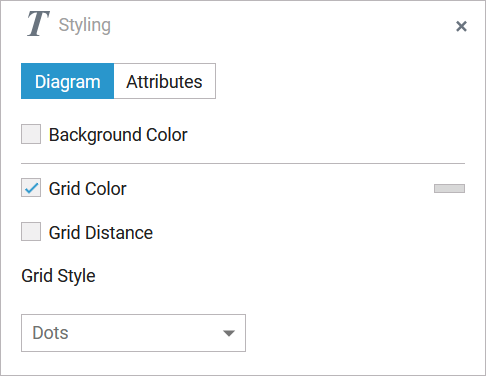Screen dimensions: 486x376
Task: Toggle the blue checkmark next to Grid Color
Action: pos(31,188)
